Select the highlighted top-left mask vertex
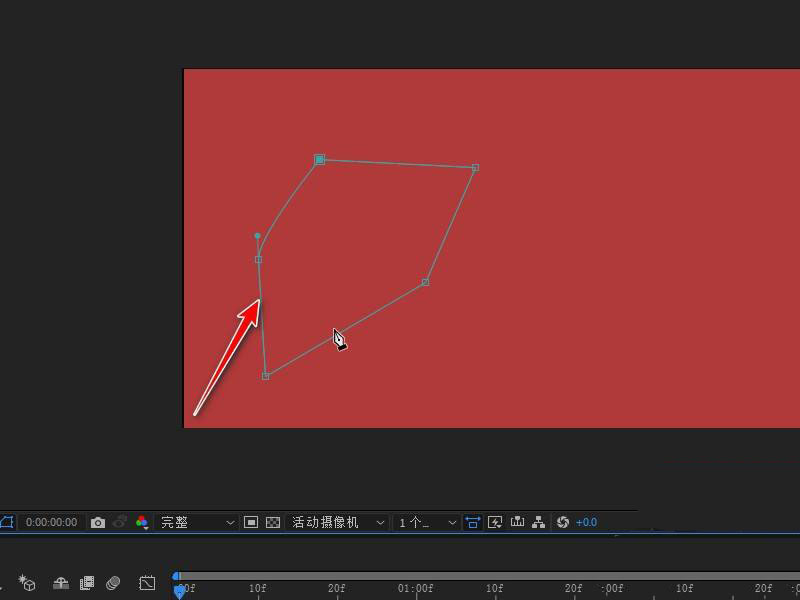800x600 pixels. (x=319, y=160)
